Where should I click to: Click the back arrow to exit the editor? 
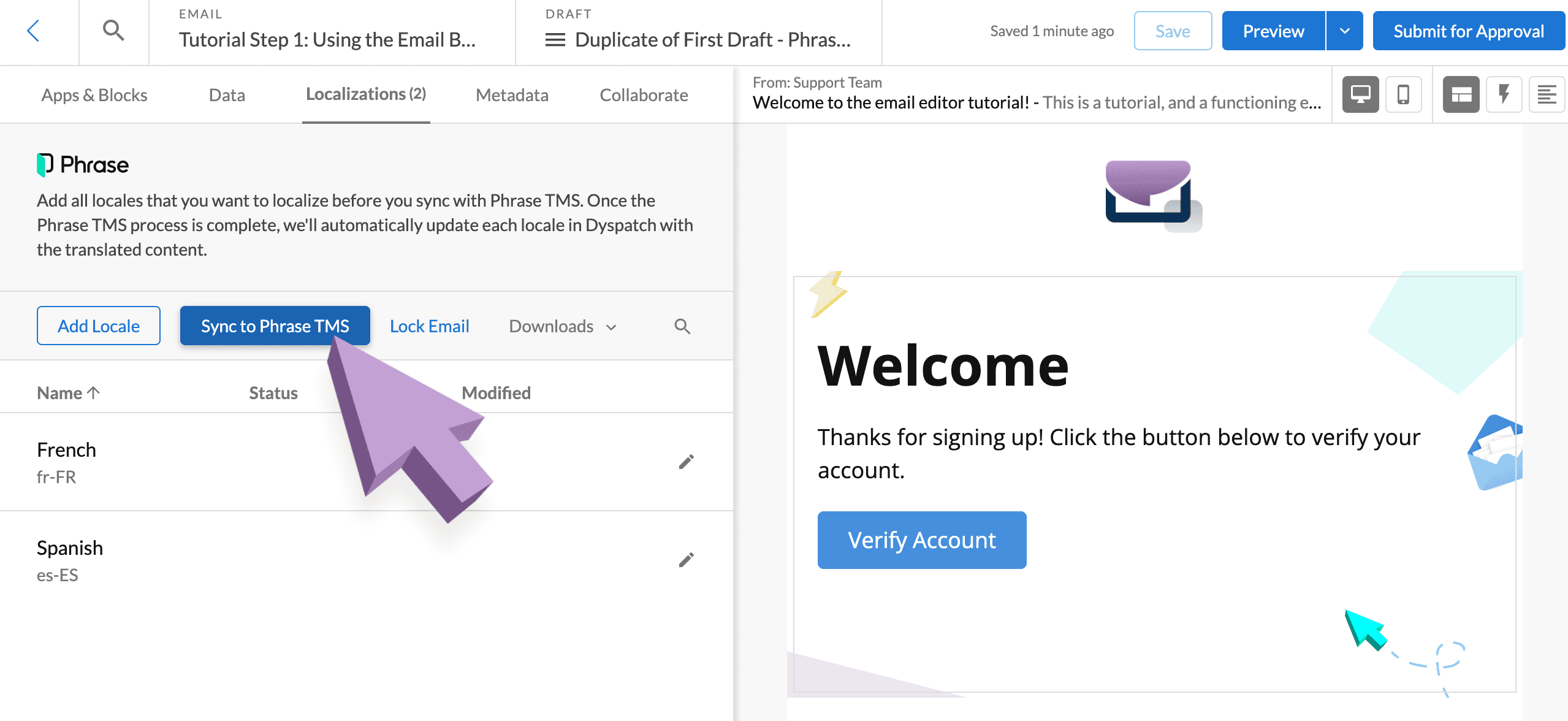click(34, 31)
